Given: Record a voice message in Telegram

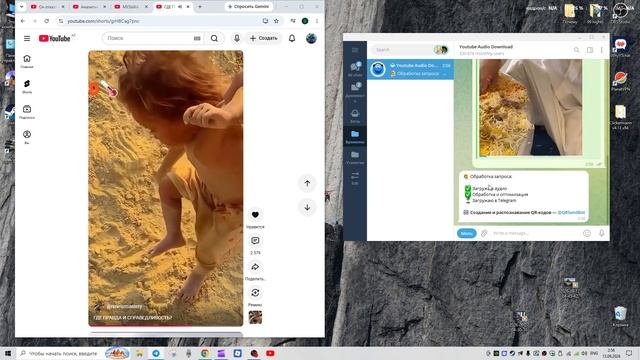Looking at the screenshot, I should tap(602, 233).
